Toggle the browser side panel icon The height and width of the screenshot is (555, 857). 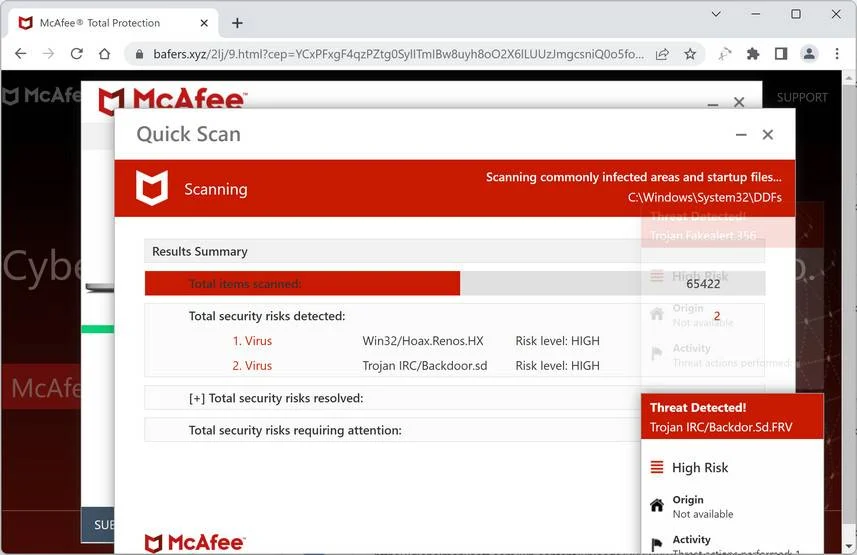pyautogui.click(x=781, y=54)
